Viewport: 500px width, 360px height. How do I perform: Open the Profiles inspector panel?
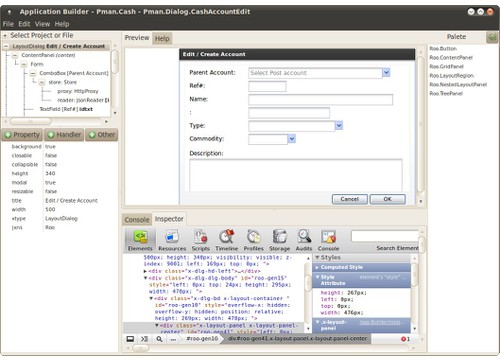click(254, 240)
